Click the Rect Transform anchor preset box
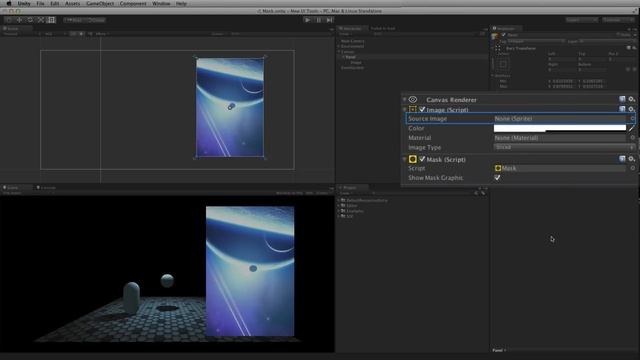Image resolution: width=640 pixels, height=360 pixels. point(503,64)
